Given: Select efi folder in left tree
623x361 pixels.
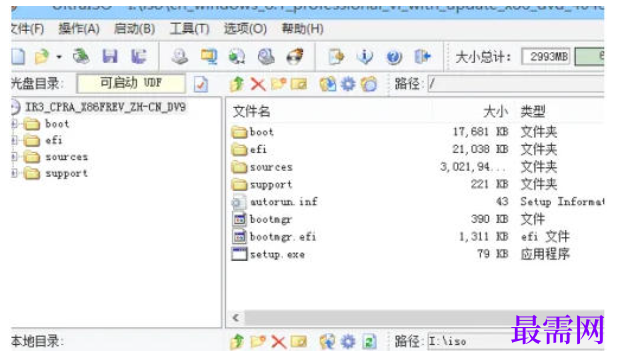Looking at the screenshot, I should click(x=54, y=140).
